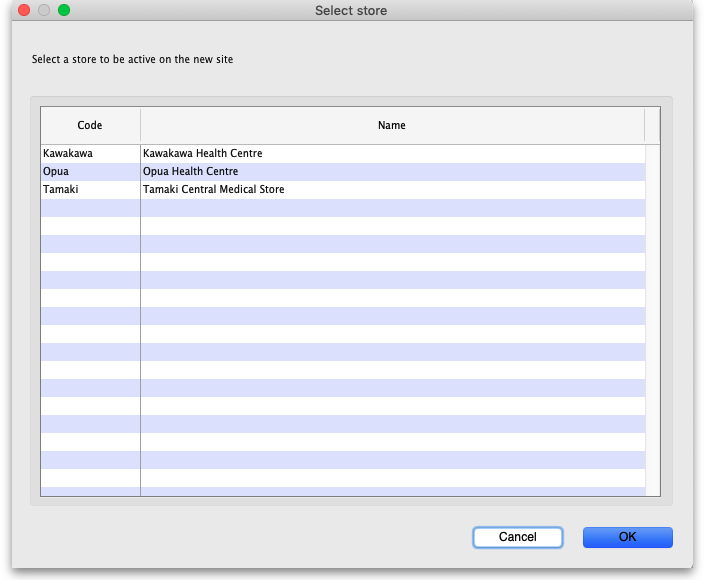Close the Select store window

[24, 10]
